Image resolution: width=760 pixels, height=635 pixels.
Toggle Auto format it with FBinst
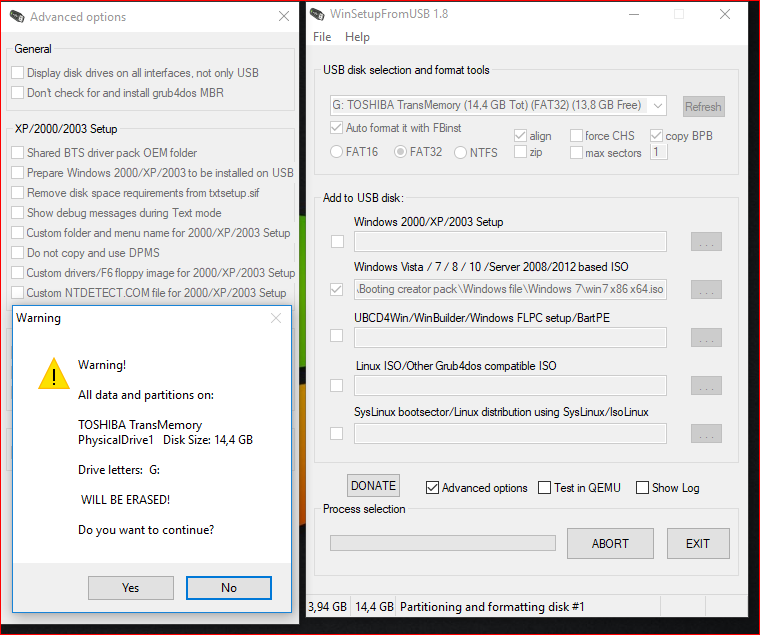(x=336, y=128)
